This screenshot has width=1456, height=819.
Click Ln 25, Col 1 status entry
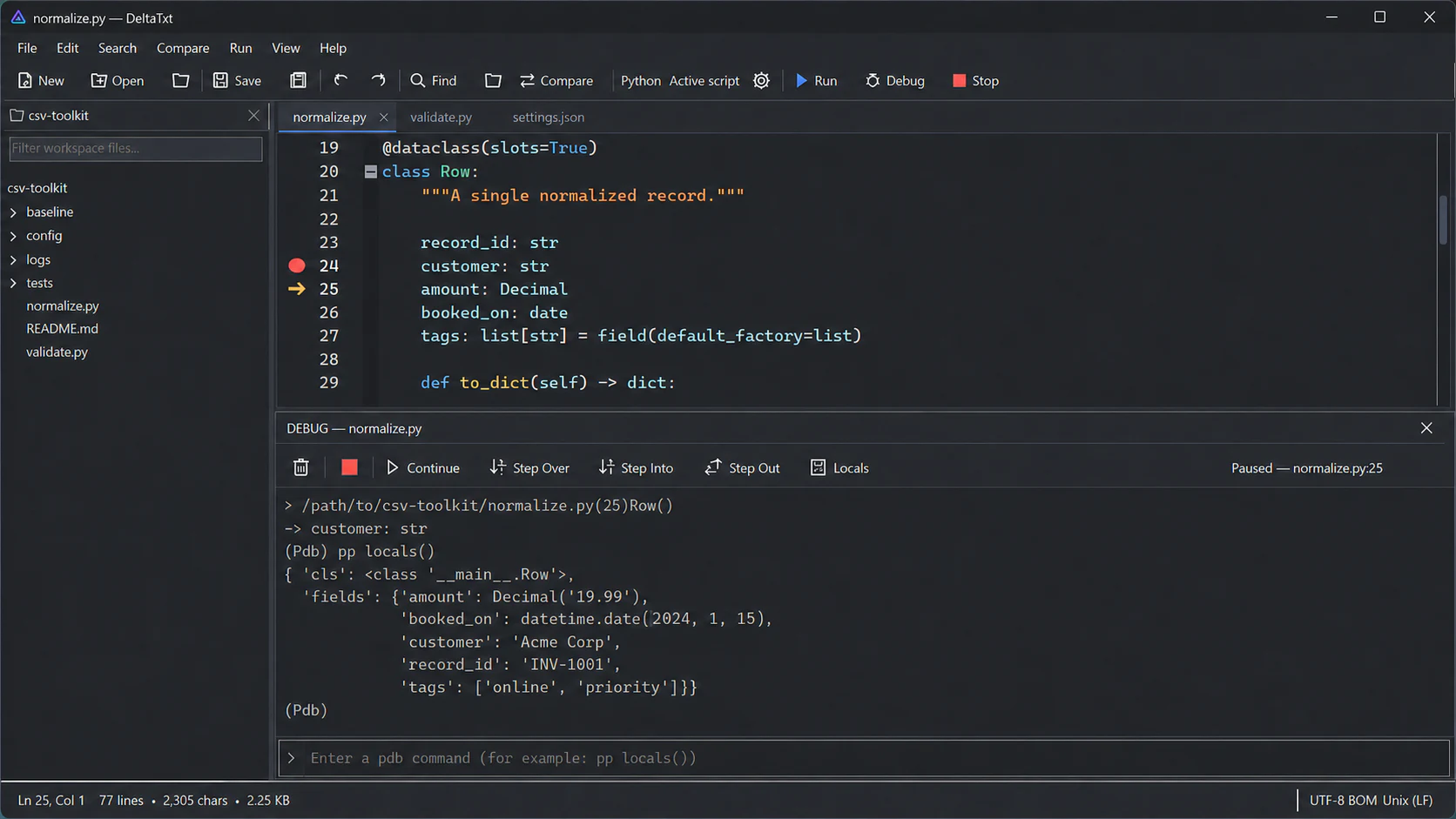[x=51, y=801]
